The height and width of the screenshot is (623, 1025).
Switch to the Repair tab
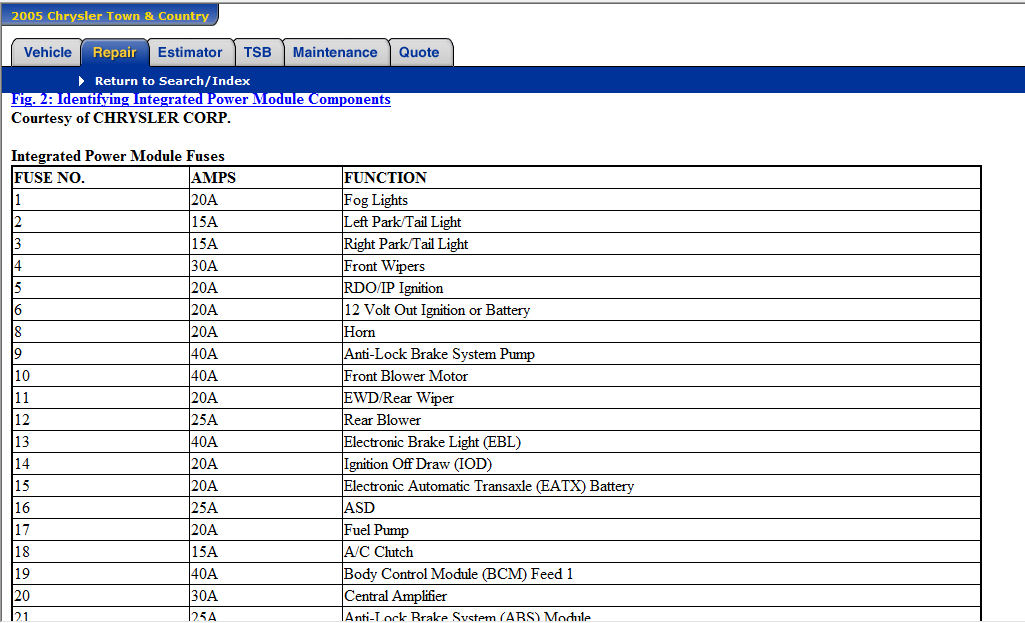[114, 52]
